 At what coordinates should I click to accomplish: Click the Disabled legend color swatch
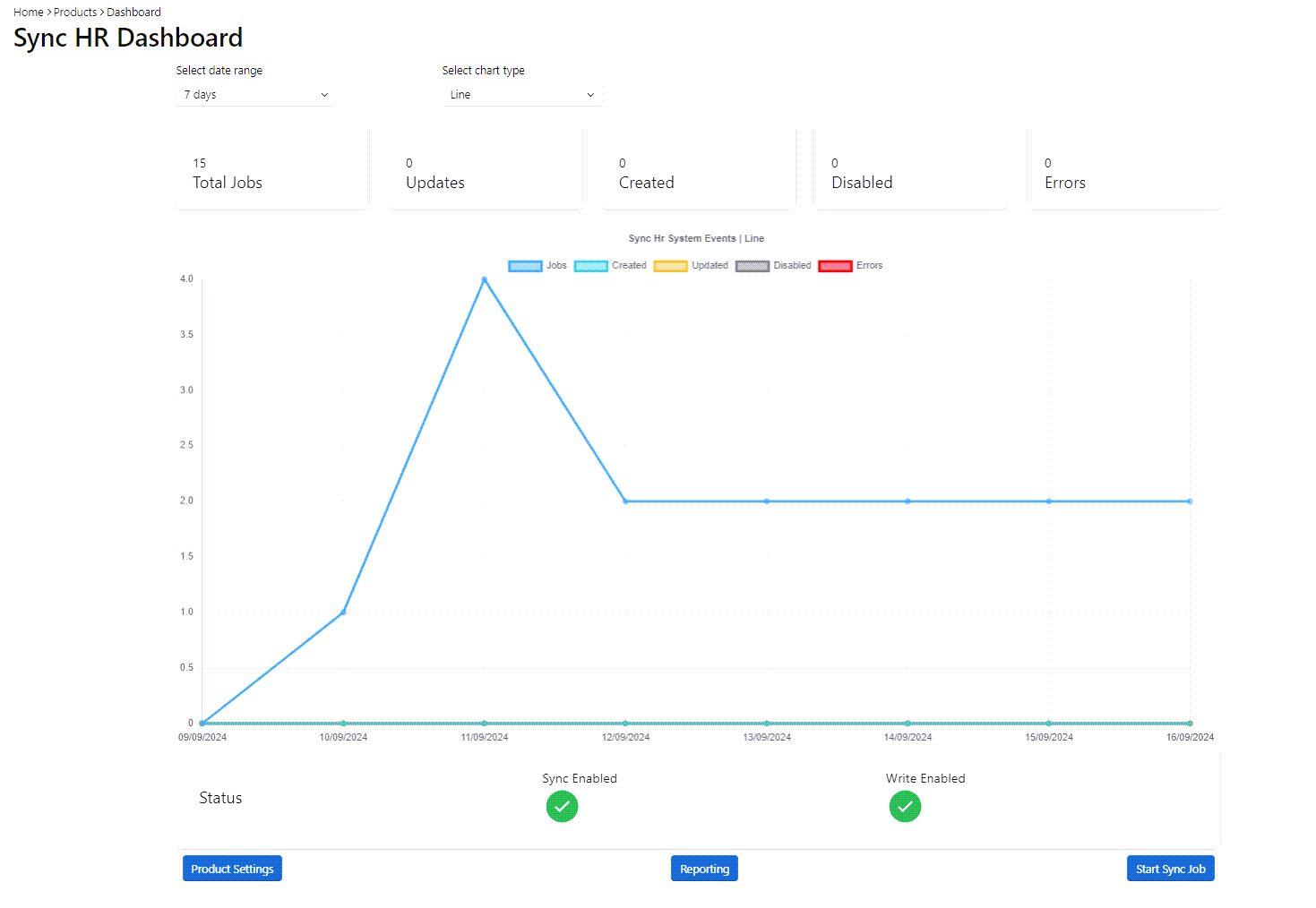click(753, 266)
